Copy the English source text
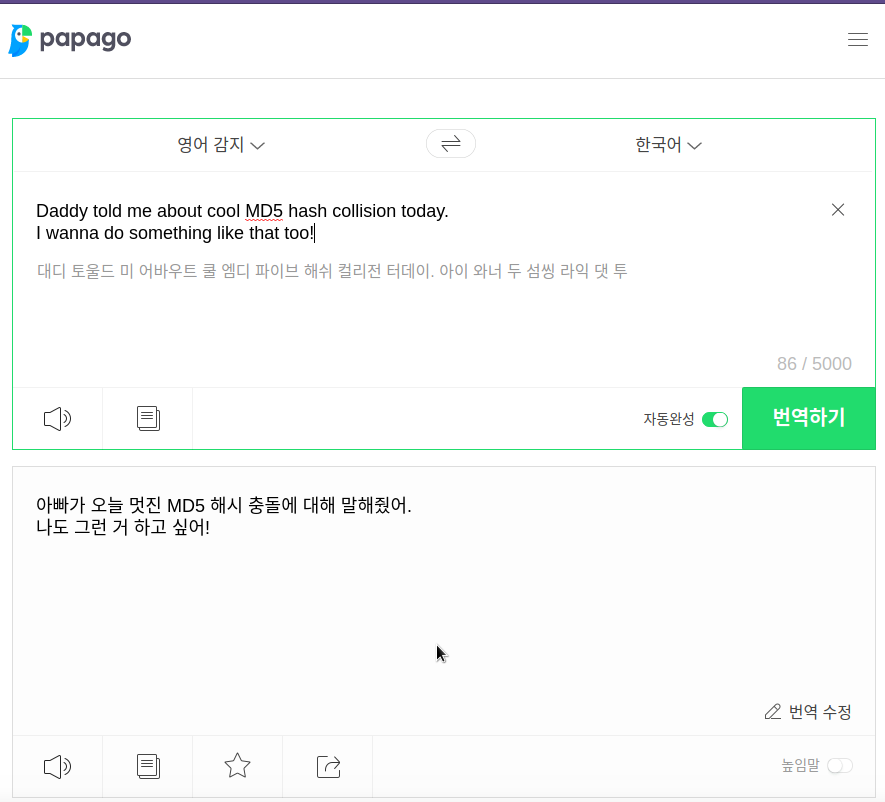This screenshot has width=885, height=802. [148, 419]
